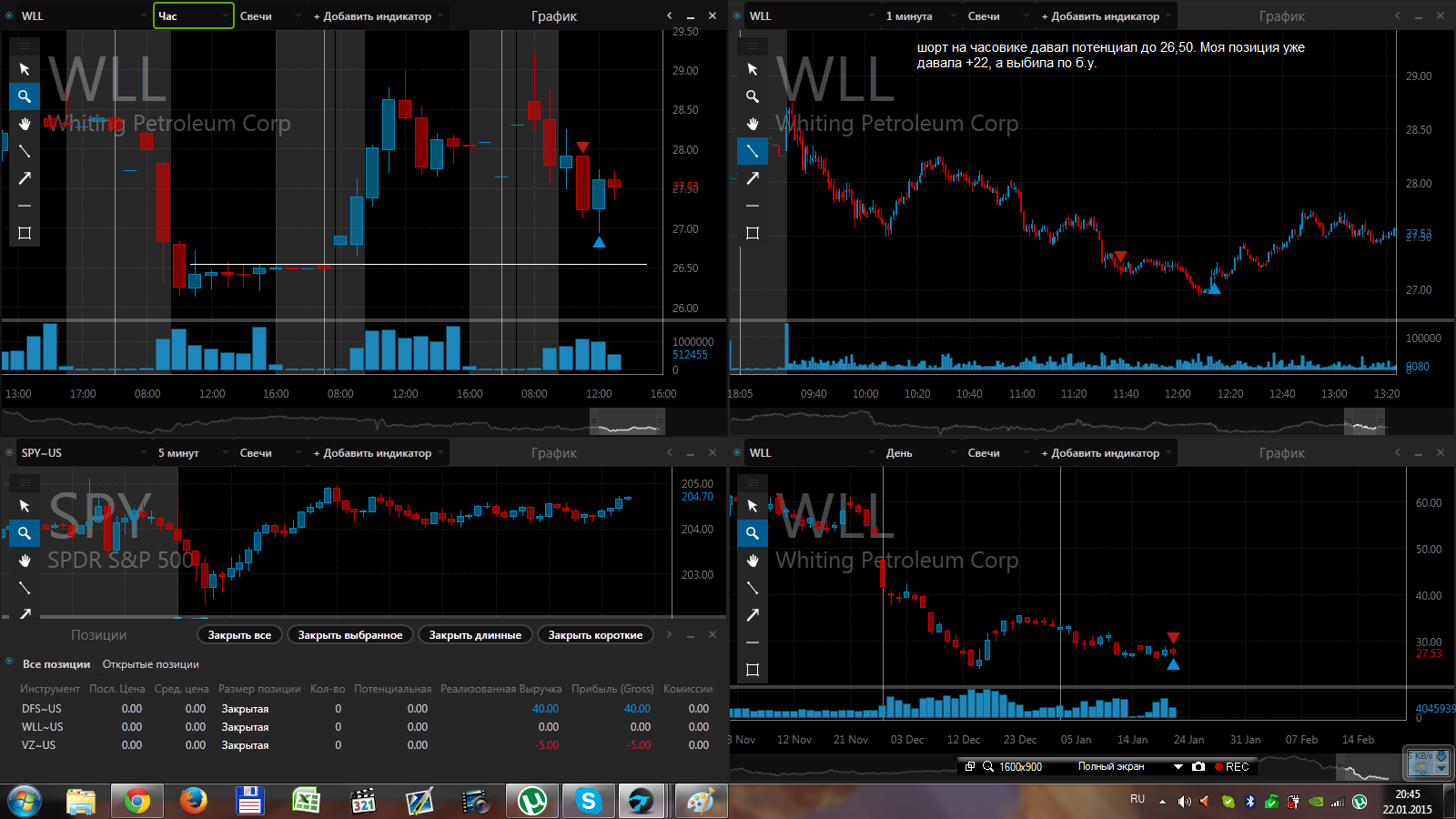Open Добавить индикатор dropdown in hourly chart
The width and height of the screenshot is (1456, 819).
(379, 15)
